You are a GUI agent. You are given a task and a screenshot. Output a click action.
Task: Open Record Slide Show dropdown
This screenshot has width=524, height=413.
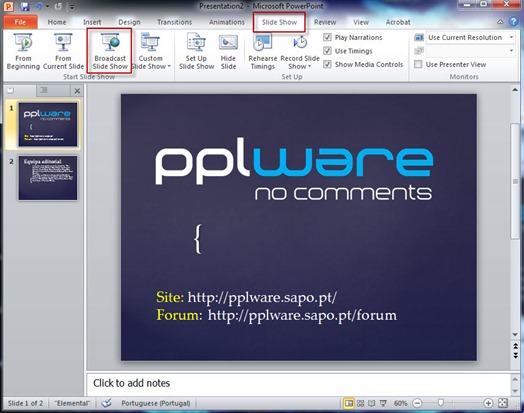tap(300, 52)
